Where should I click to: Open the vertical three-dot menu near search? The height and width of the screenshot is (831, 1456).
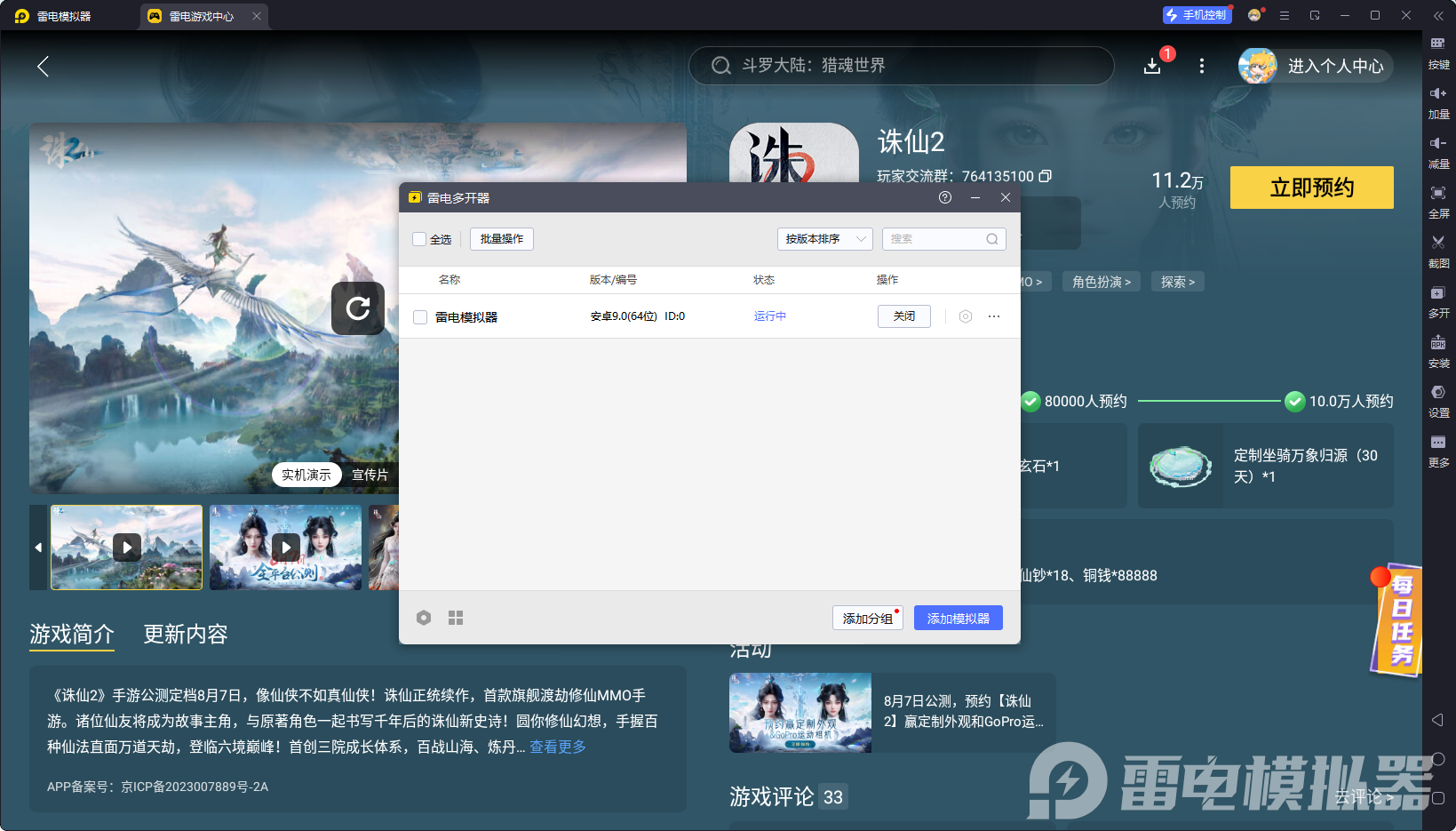coord(1202,66)
